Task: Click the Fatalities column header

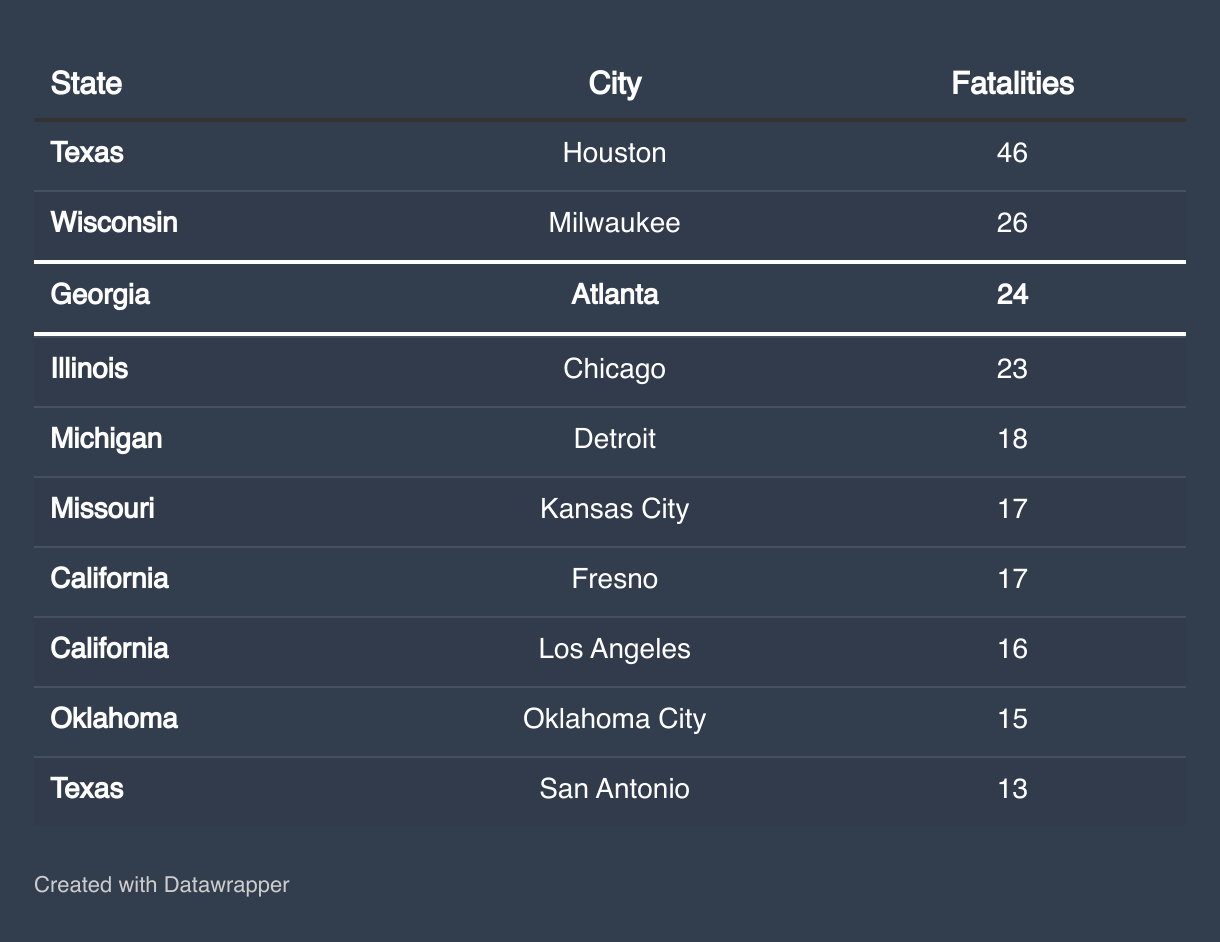Action: (x=1012, y=83)
